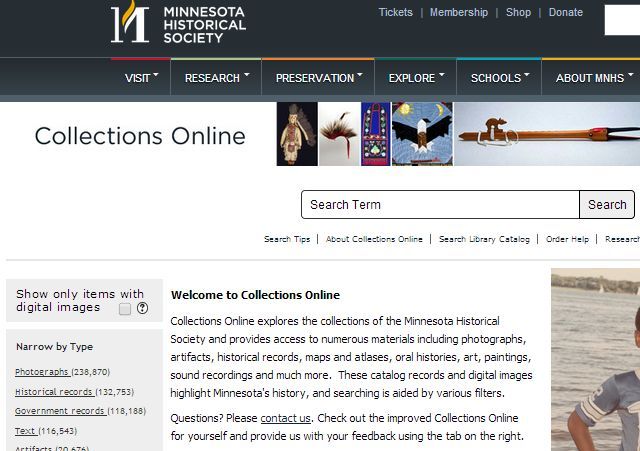Open About Collections Online link
The width and height of the screenshot is (640, 451).
374,239
